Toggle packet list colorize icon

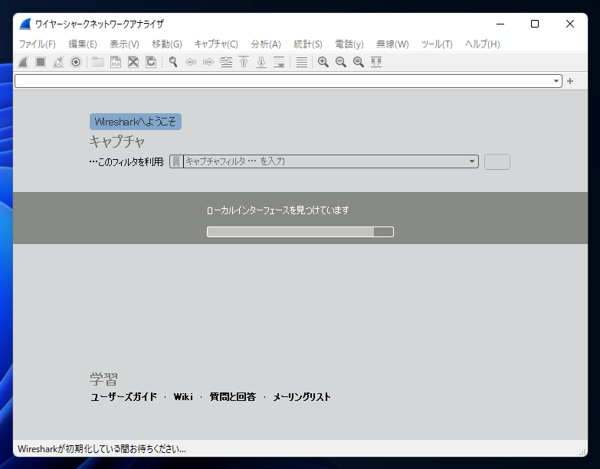tap(302, 62)
